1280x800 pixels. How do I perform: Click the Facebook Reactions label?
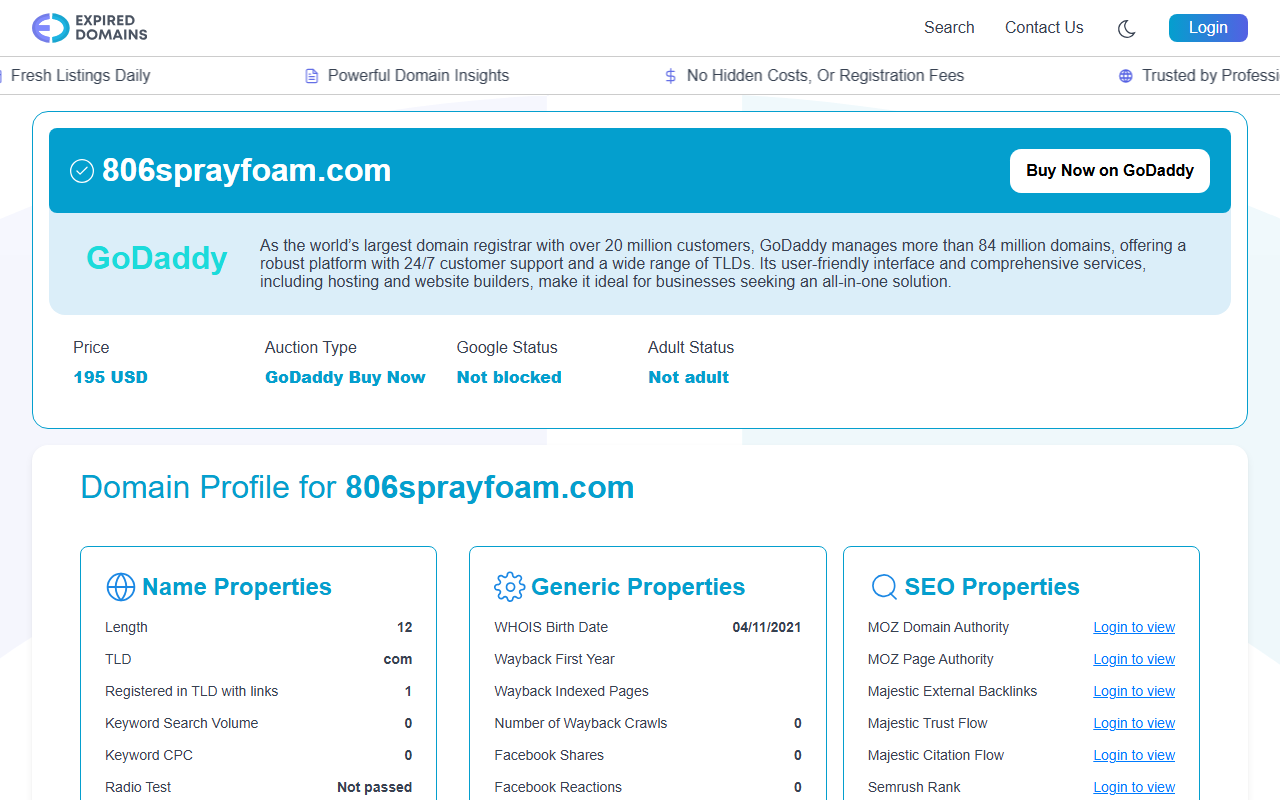pyautogui.click(x=558, y=787)
